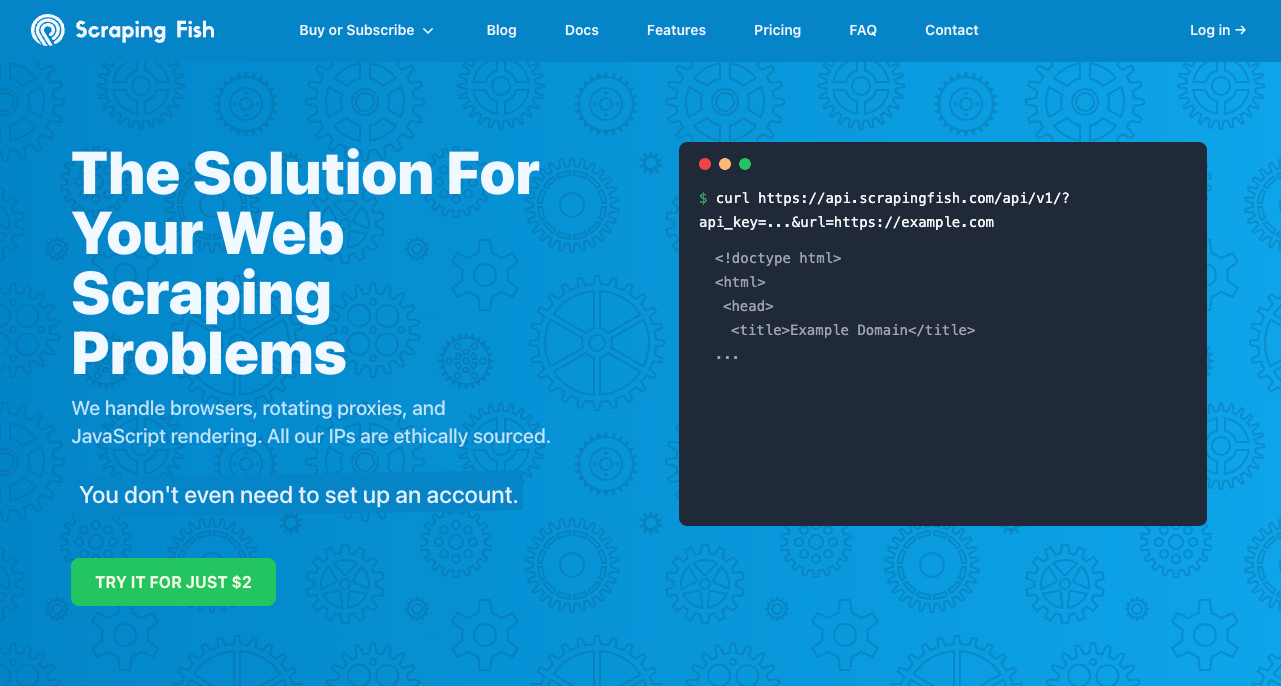Click the curl command line in the terminal

pyautogui.click(x=893, y=198)
